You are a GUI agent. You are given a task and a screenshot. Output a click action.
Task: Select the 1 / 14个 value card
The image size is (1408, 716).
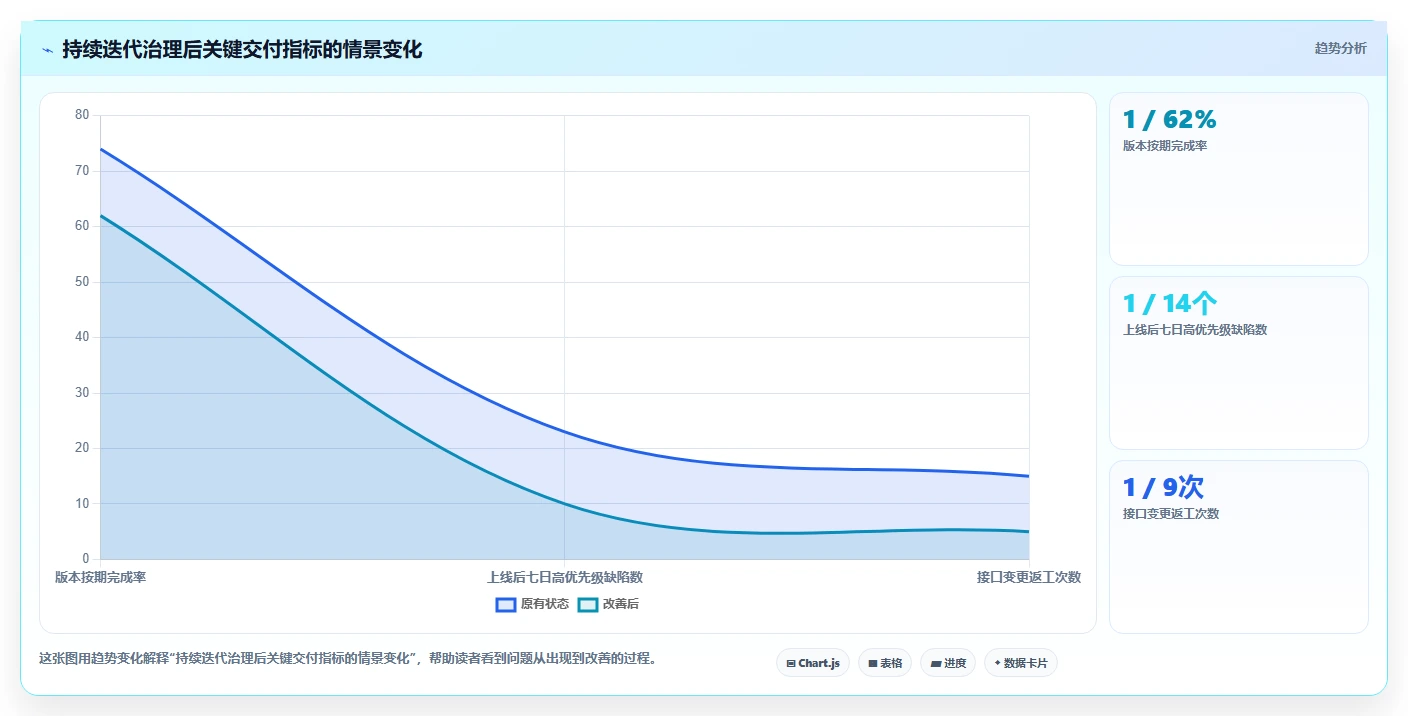1239,363
